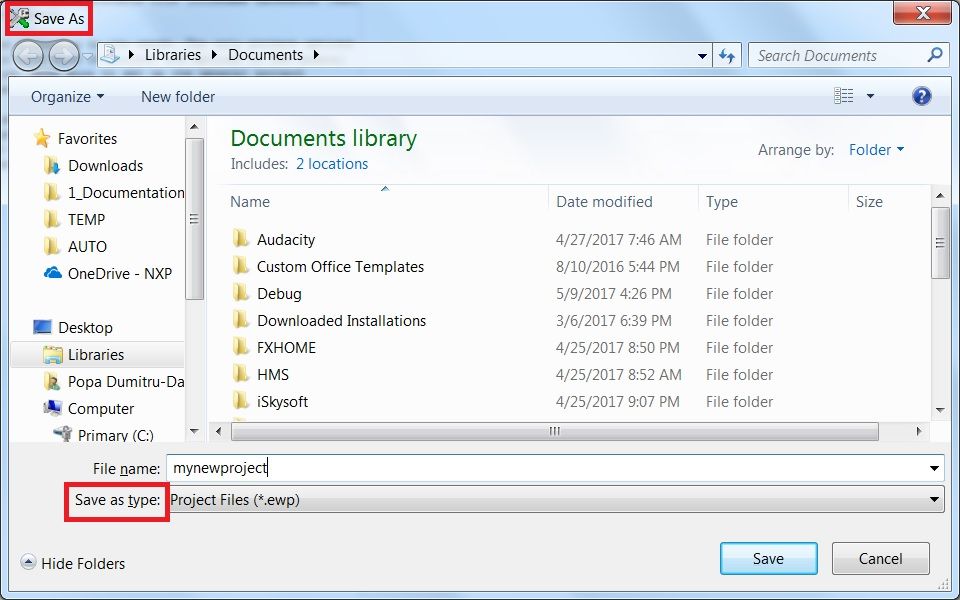
Task: Click the Audacity folder icon
Action: (241, 238)
